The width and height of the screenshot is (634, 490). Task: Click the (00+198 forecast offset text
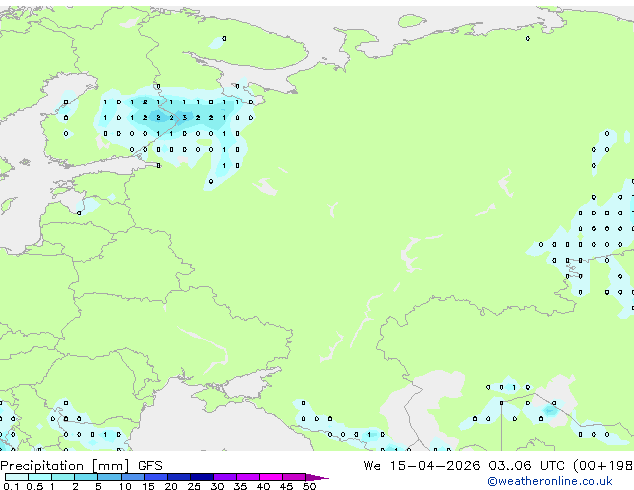603,466
